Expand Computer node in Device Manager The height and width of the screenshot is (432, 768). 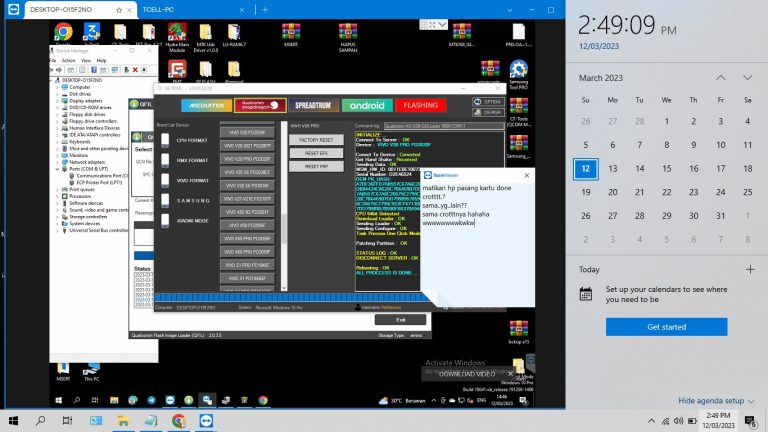[x=57, y=87]
